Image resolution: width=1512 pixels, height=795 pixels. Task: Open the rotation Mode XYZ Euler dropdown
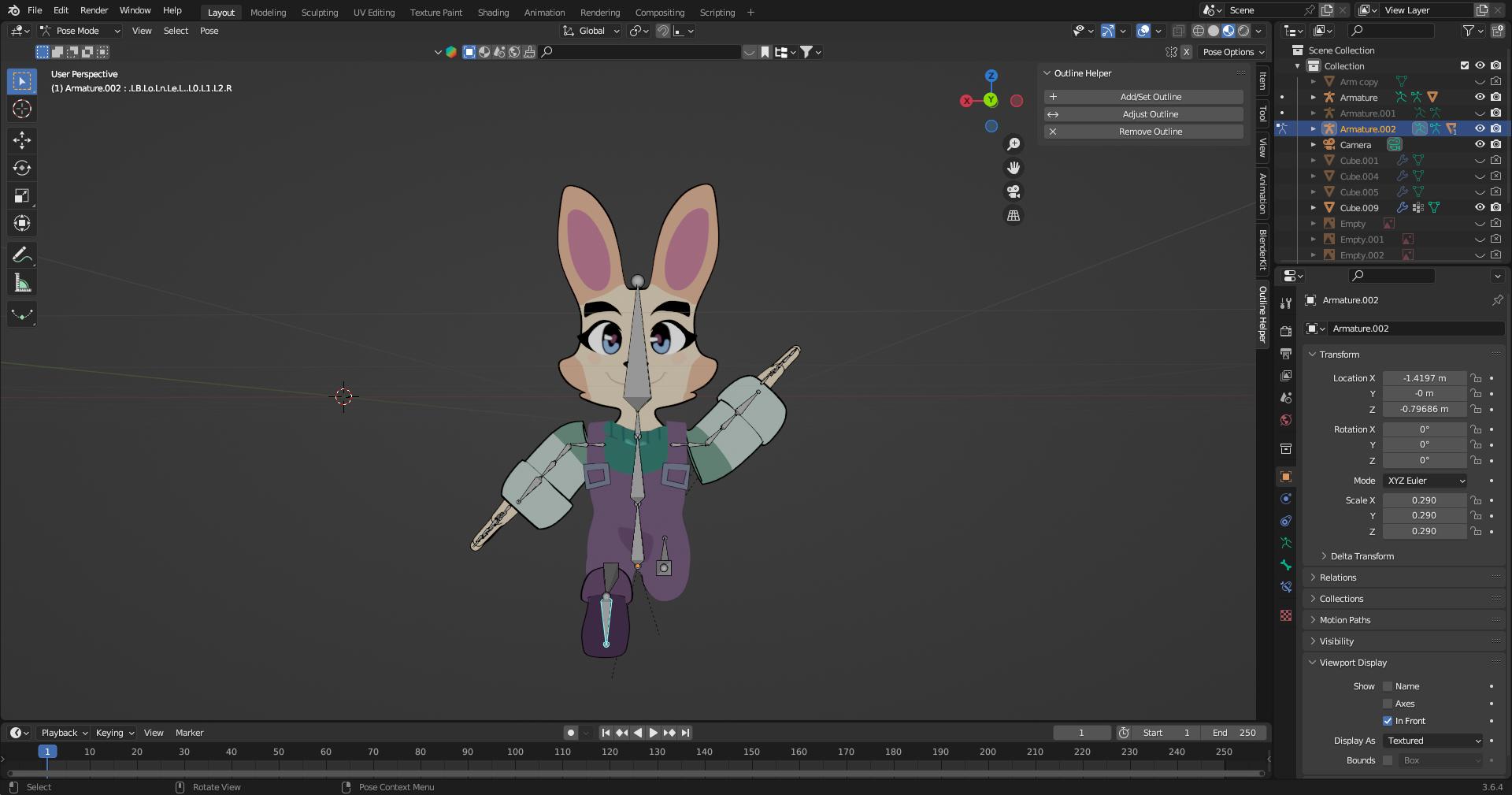coord(1425,481)
